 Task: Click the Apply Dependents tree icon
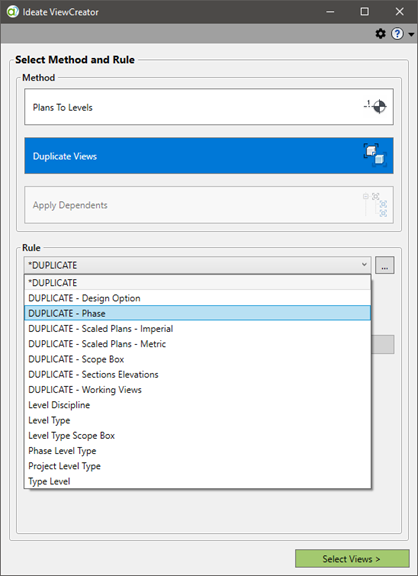point(375,205)
